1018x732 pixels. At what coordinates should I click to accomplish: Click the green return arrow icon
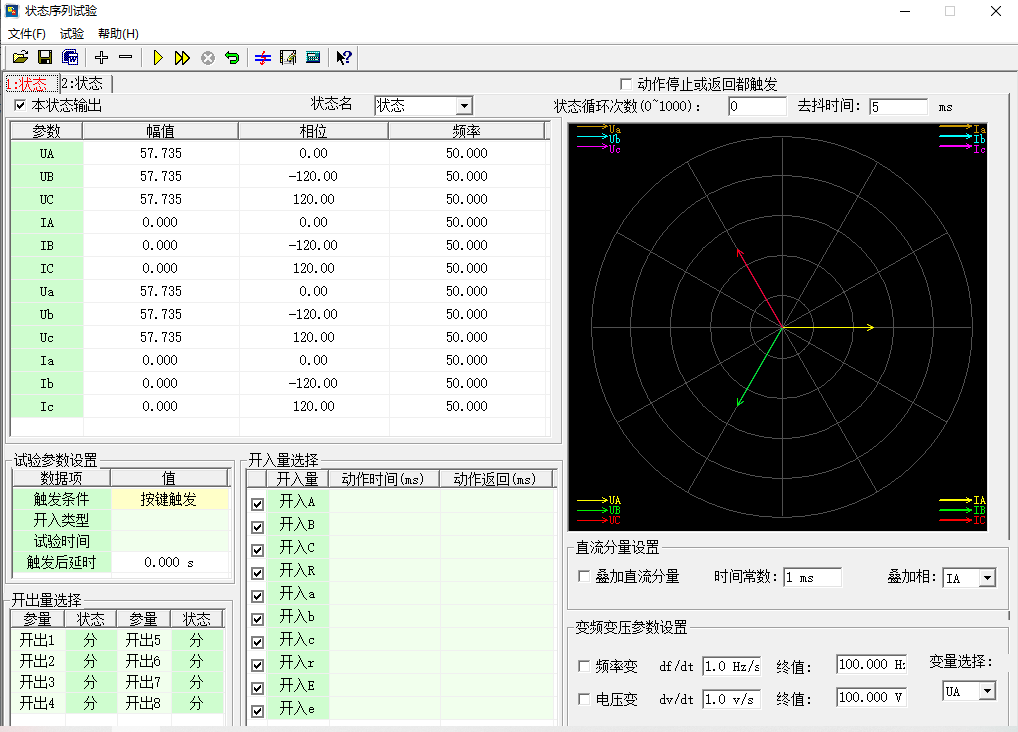[232, 58]
